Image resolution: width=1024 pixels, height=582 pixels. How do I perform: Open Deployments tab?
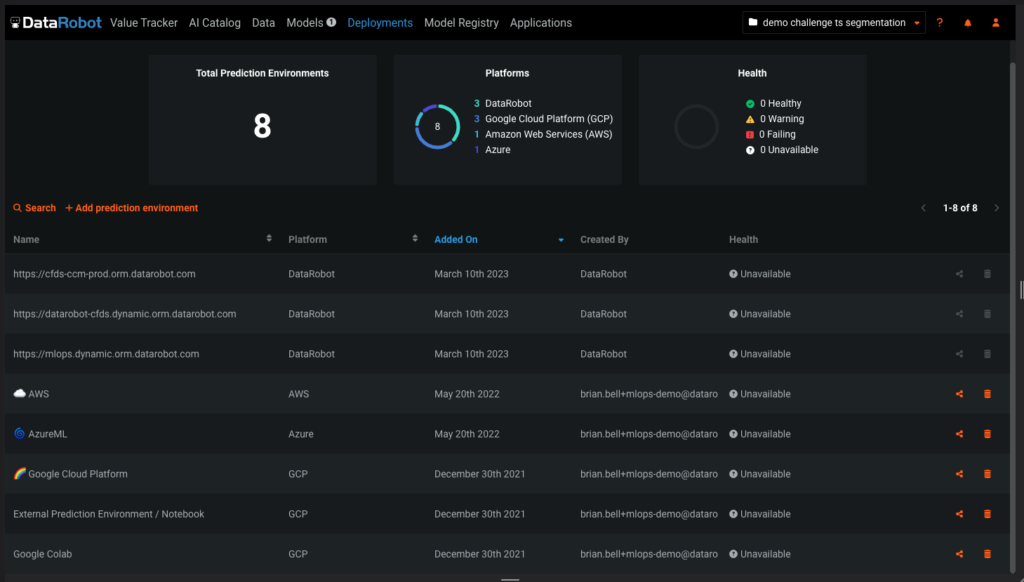[x=380, y=23]
